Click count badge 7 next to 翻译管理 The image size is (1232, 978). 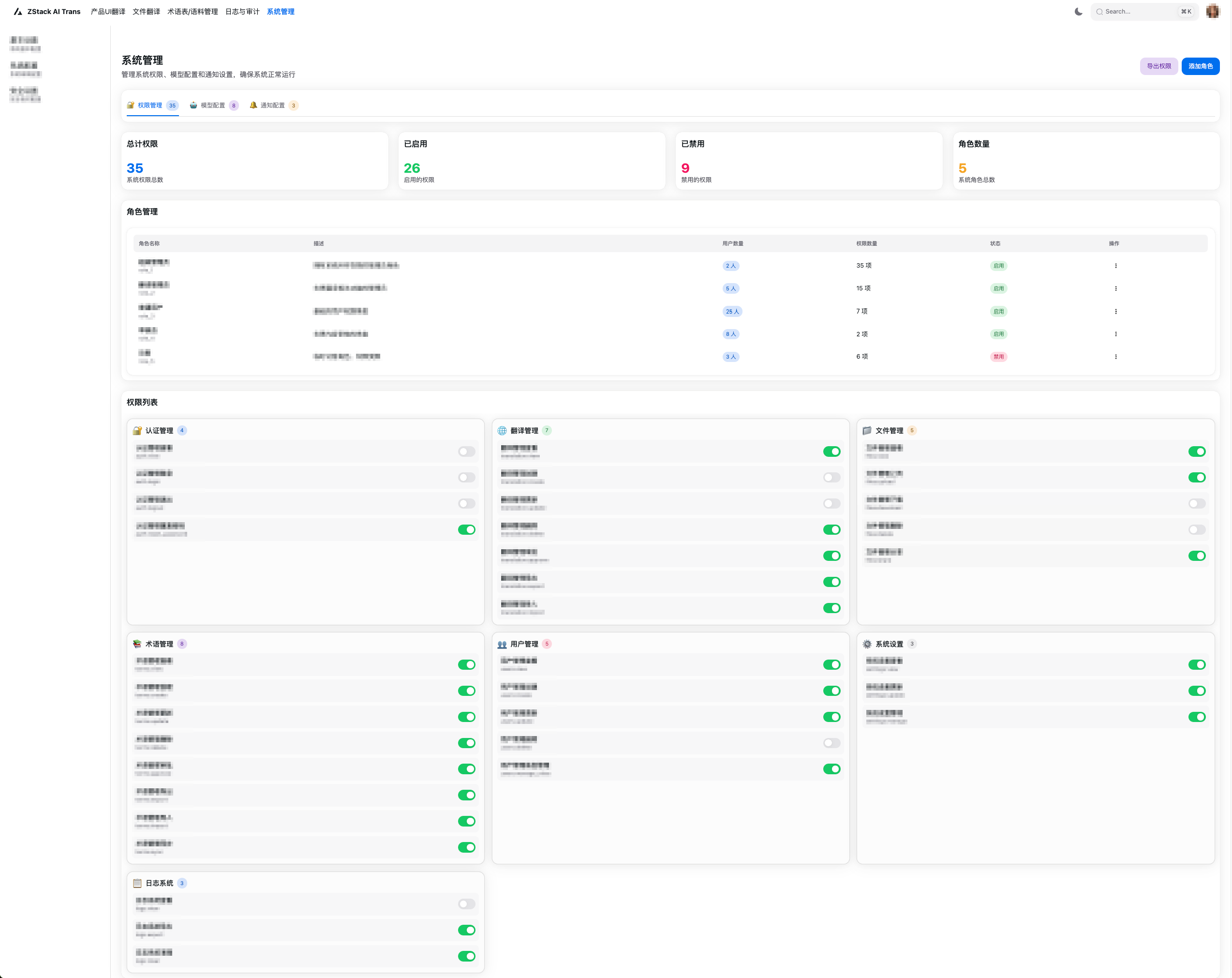click(547, 430)
